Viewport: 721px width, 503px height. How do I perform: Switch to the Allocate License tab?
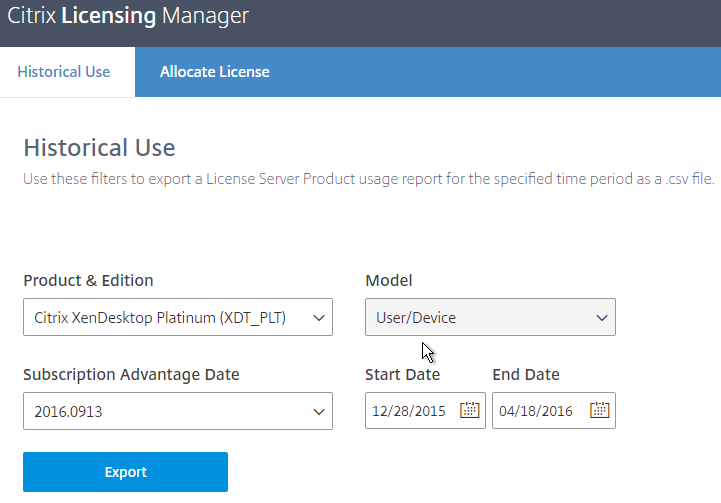[x=214, y=72]
